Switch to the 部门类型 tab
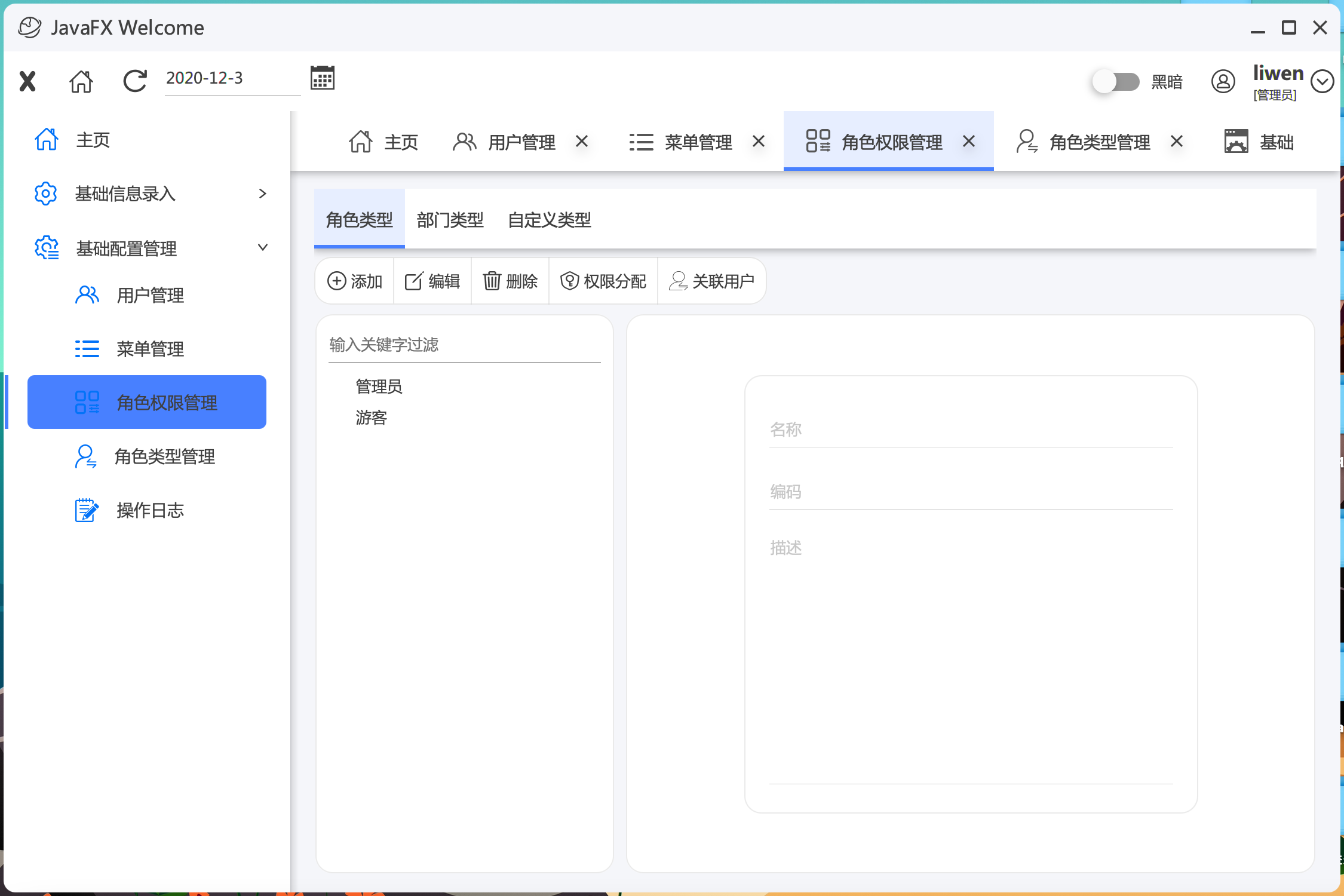The image size is (1344, 896). tap(450, 220)
